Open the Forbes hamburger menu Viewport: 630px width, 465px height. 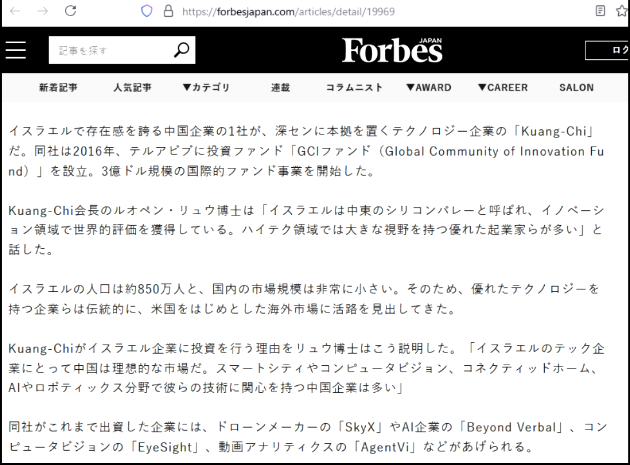[x=16, y=51]
